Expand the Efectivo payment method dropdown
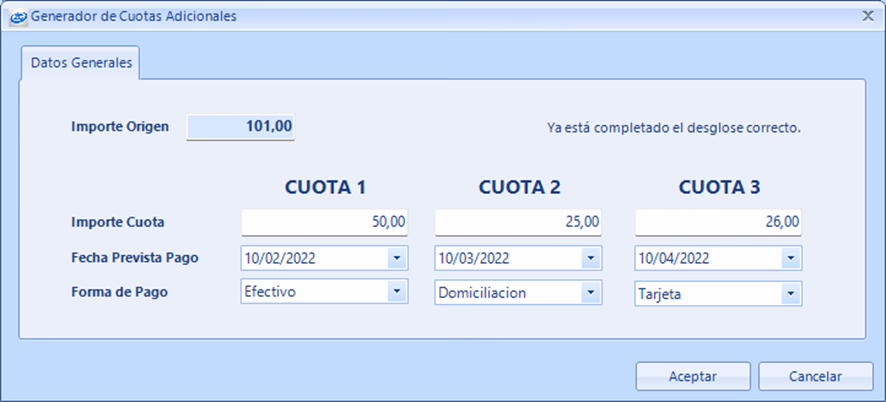 click(396, 291)
